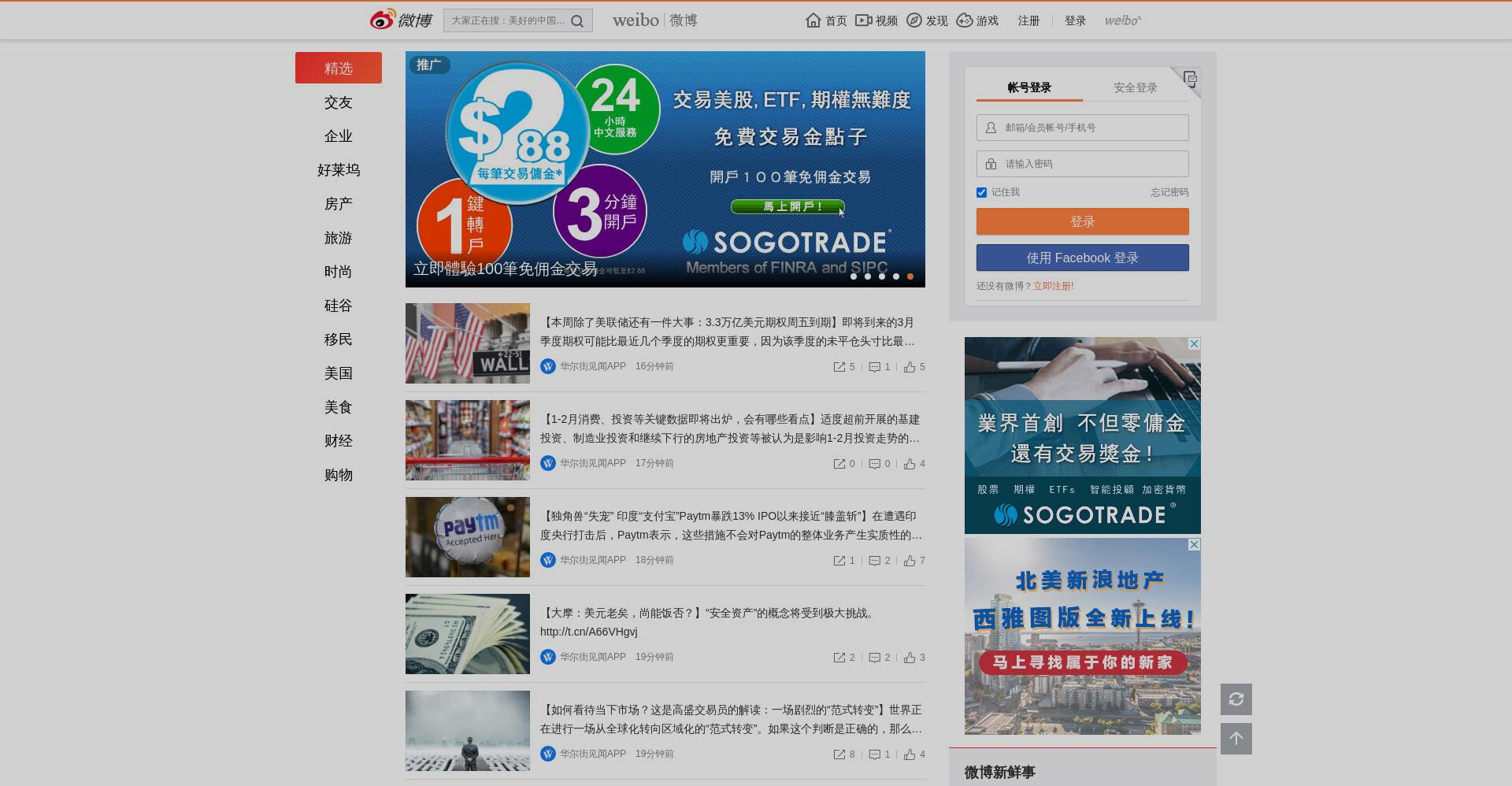This screenshot has height=786, width=1512.
Task: Click 注册 in the top navigation
Action: (1028, 20)
